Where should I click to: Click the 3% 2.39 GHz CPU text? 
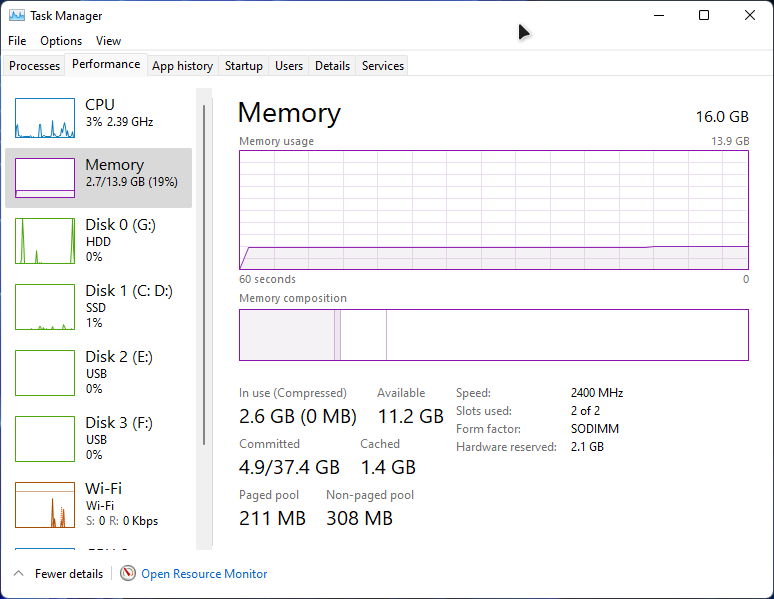coord(119,121)
